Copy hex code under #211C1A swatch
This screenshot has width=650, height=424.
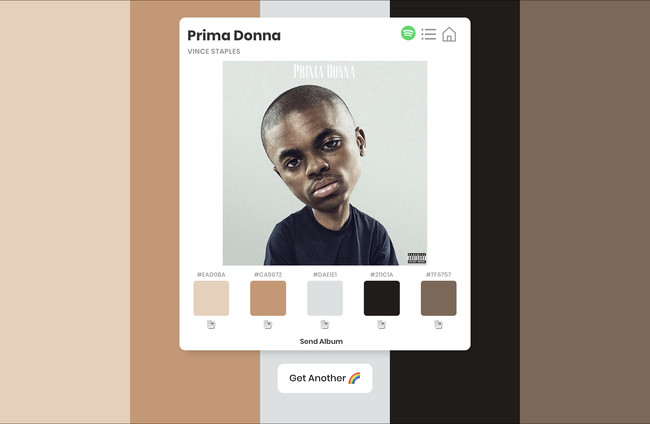pyautogui.click(x=381, y=325)
